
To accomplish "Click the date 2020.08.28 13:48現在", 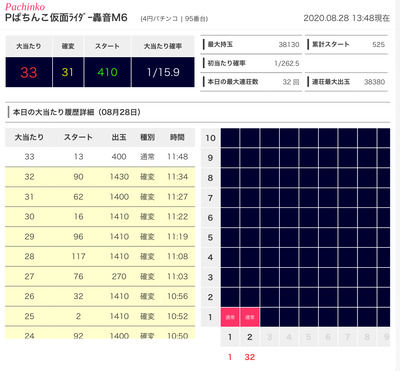I will (346, 18).
